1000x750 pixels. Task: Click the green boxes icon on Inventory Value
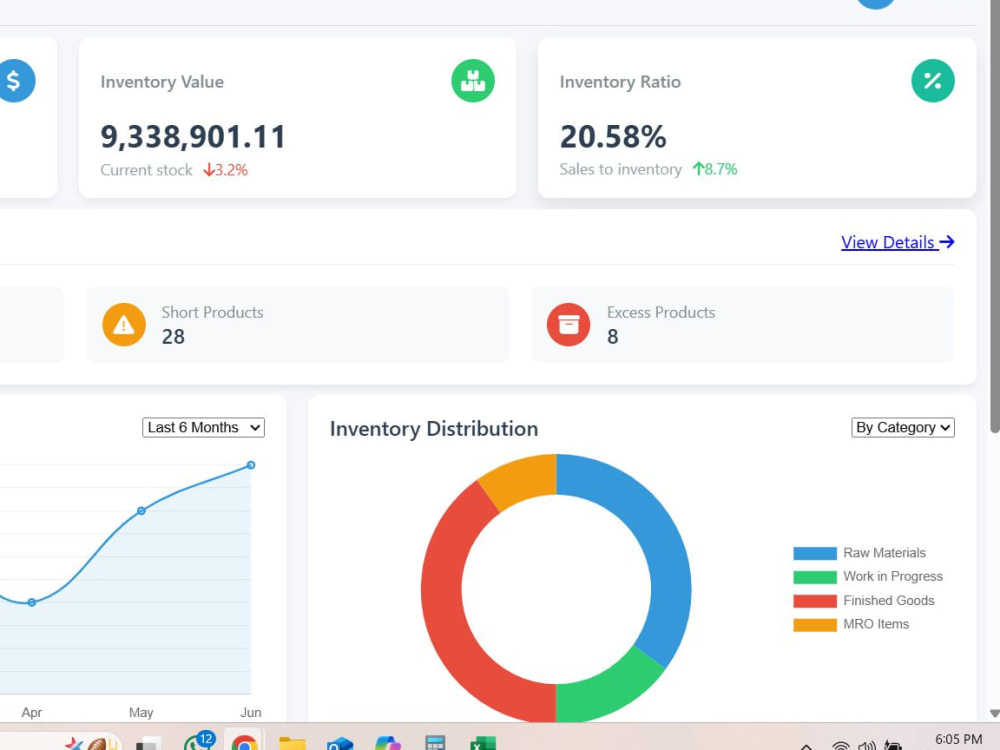click(473, 81)
